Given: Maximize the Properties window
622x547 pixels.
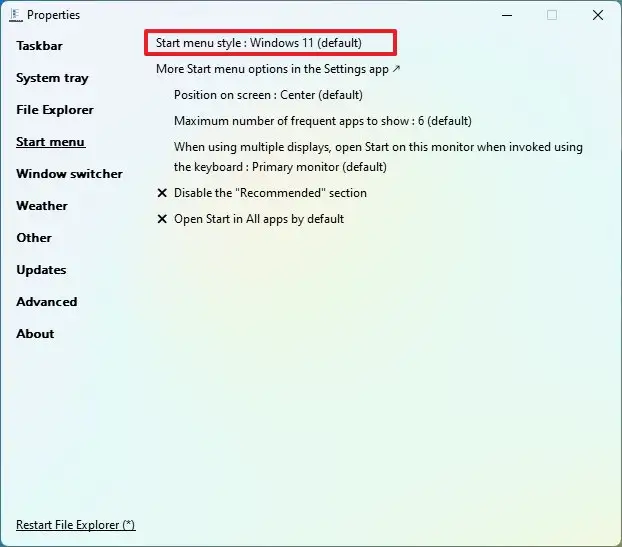Looking at the screenshot, I should tap(551, 15).
